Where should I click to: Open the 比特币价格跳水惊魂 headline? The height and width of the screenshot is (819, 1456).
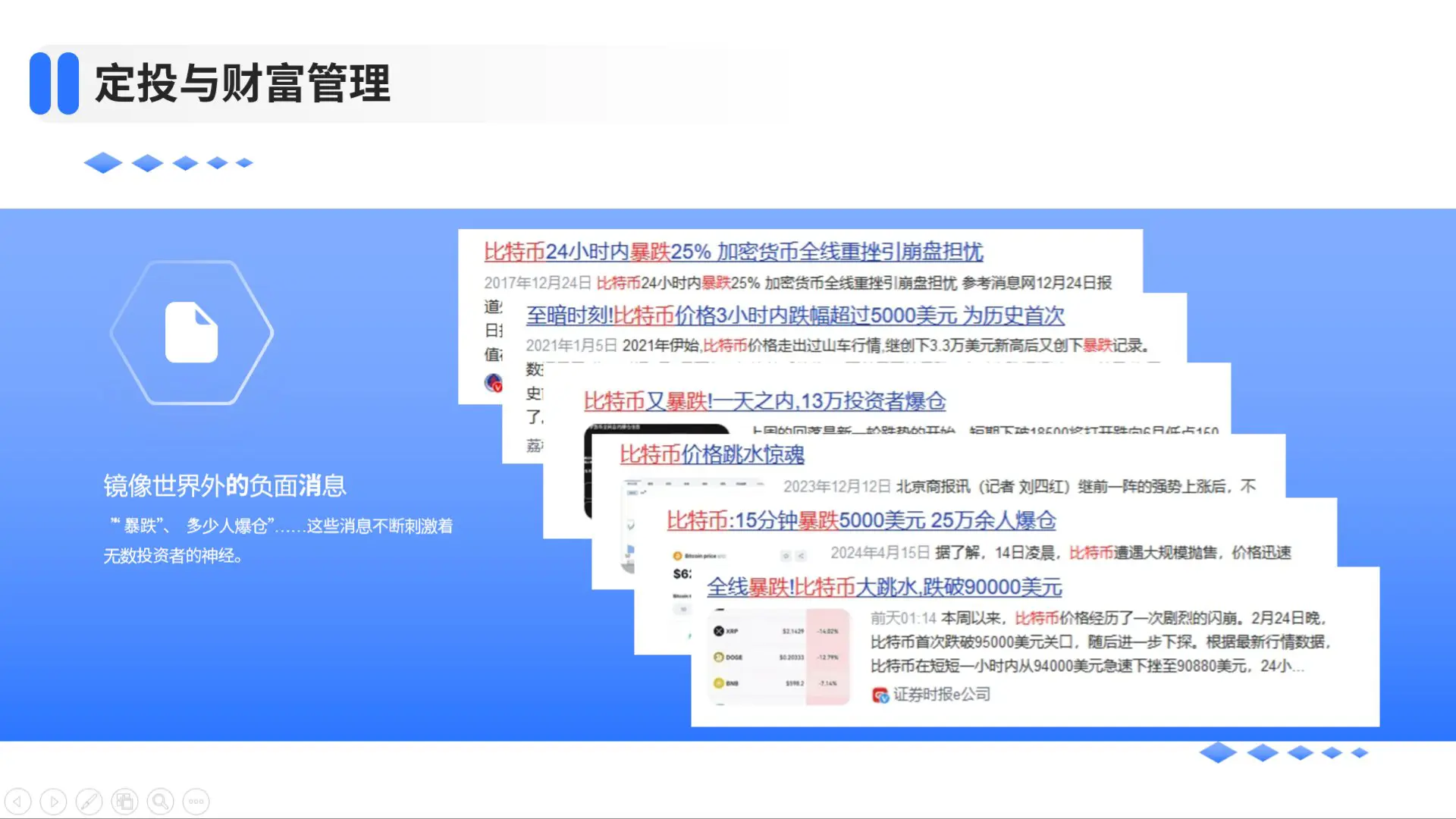click(711, 453)
